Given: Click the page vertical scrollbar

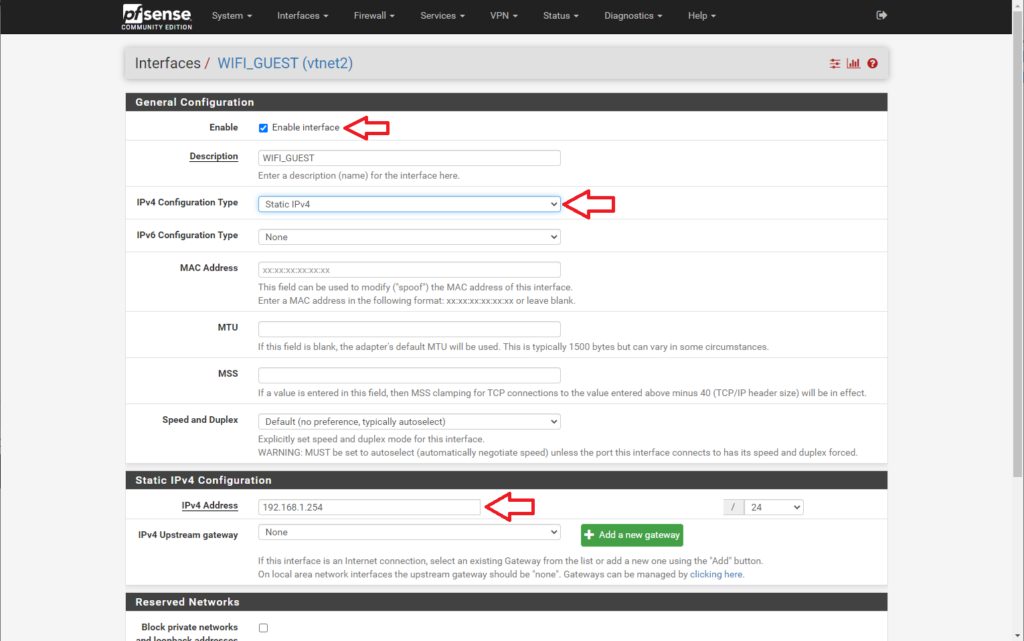Looking at the screenshot, I should (1017, 242).
